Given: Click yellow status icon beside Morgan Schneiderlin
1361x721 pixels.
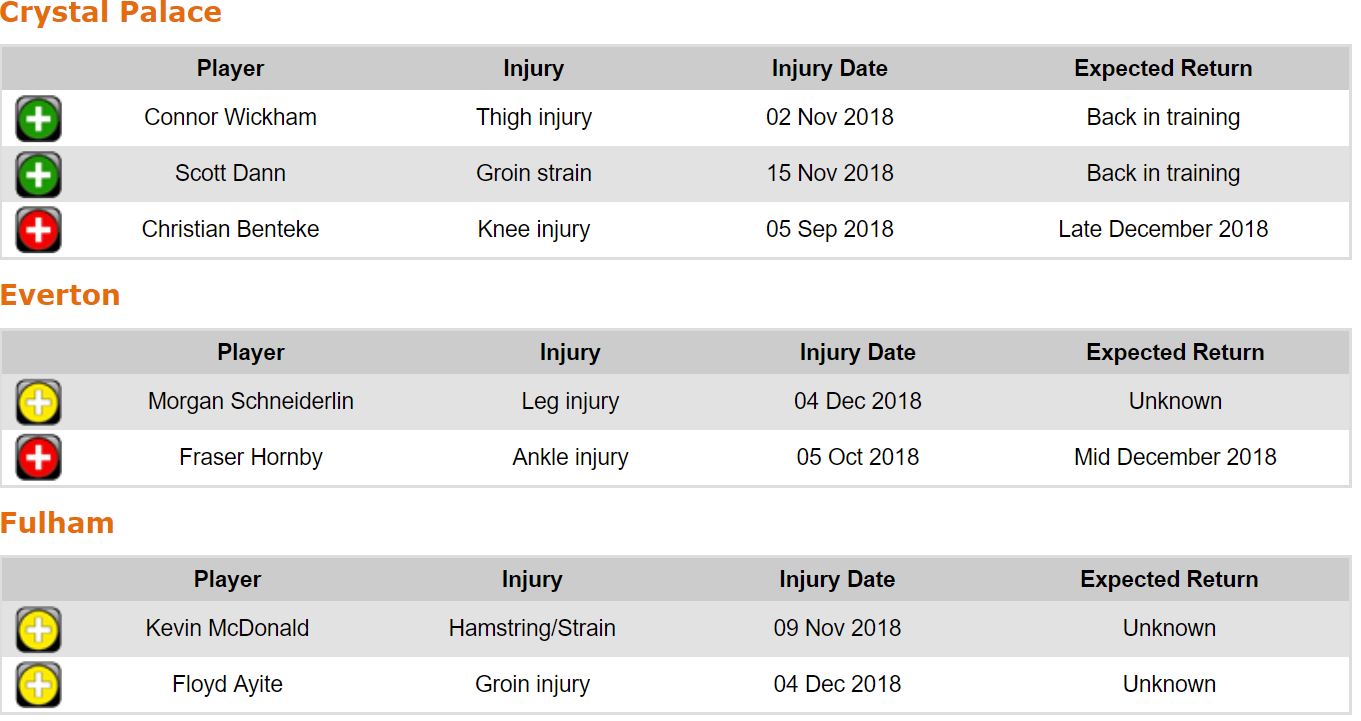Looking at the screenshot, I should pos(38,403).
